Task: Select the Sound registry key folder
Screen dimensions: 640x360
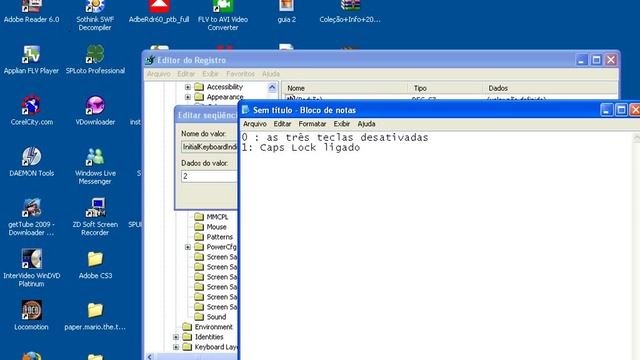Action: [x=211, y=317]
